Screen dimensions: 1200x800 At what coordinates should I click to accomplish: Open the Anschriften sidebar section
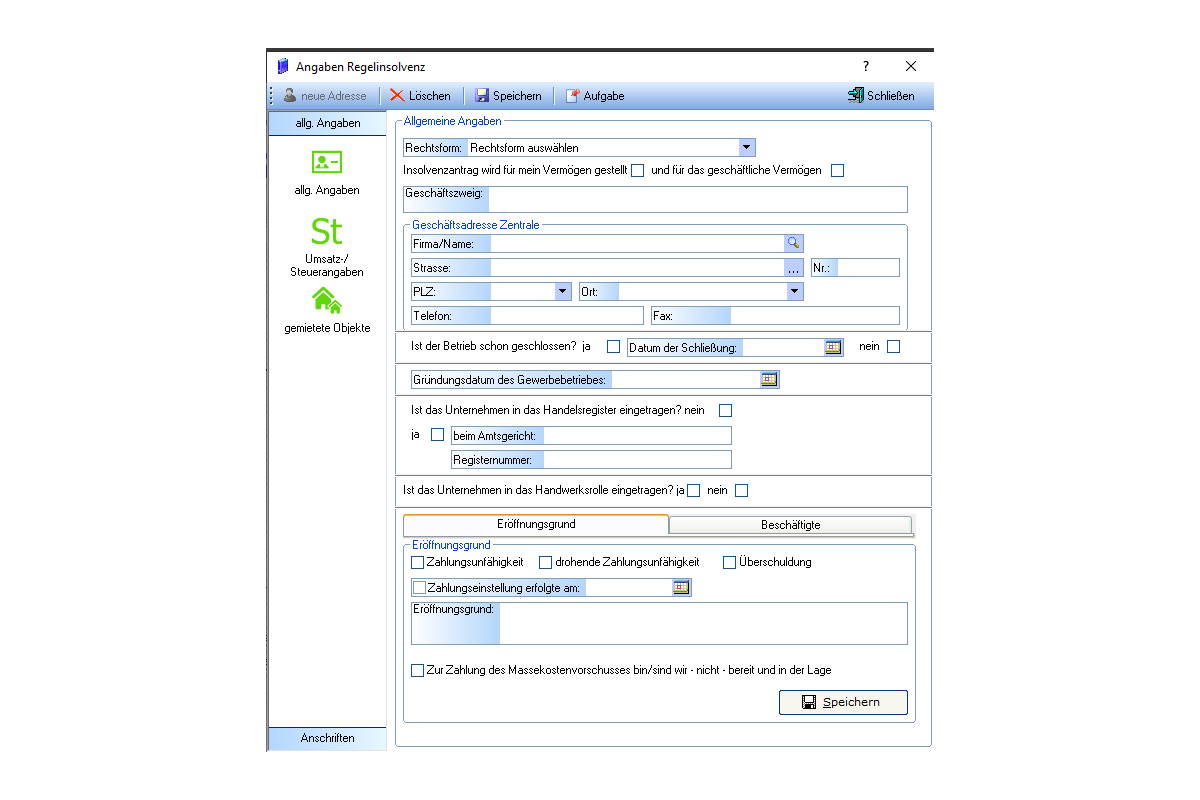tap(327, 738)
